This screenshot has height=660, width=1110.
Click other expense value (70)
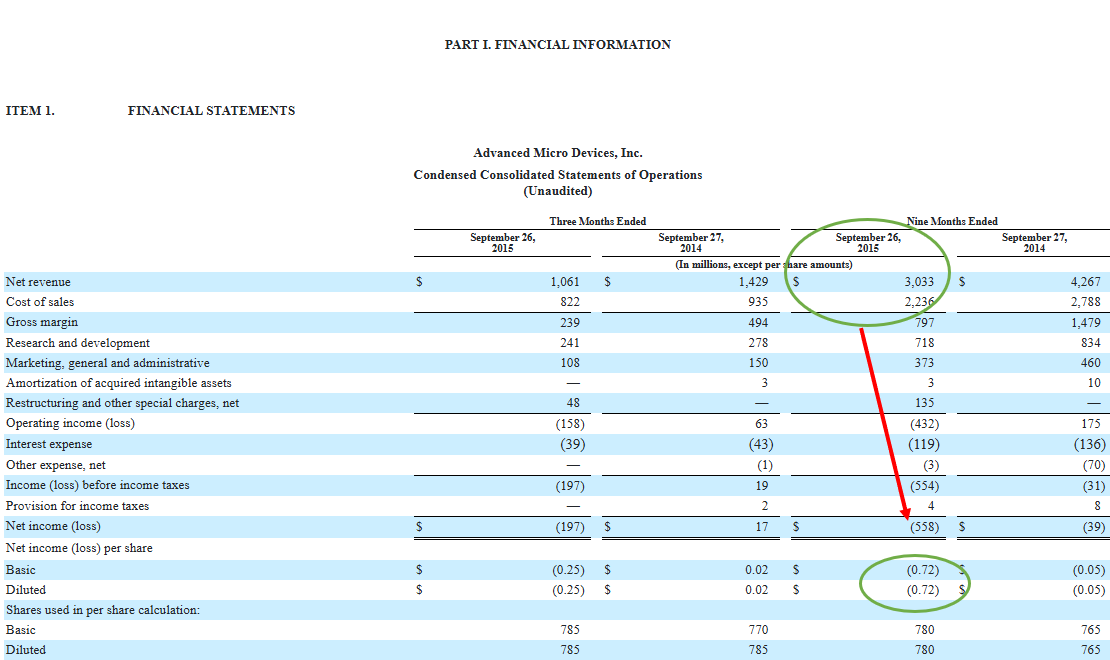(1094, 465)
